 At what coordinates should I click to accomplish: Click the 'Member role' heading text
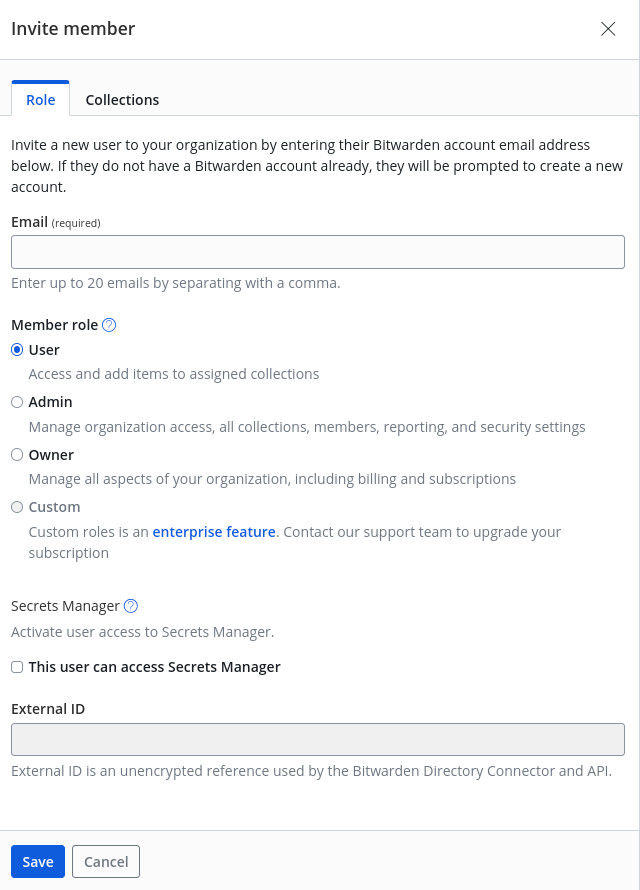point(54,325)
